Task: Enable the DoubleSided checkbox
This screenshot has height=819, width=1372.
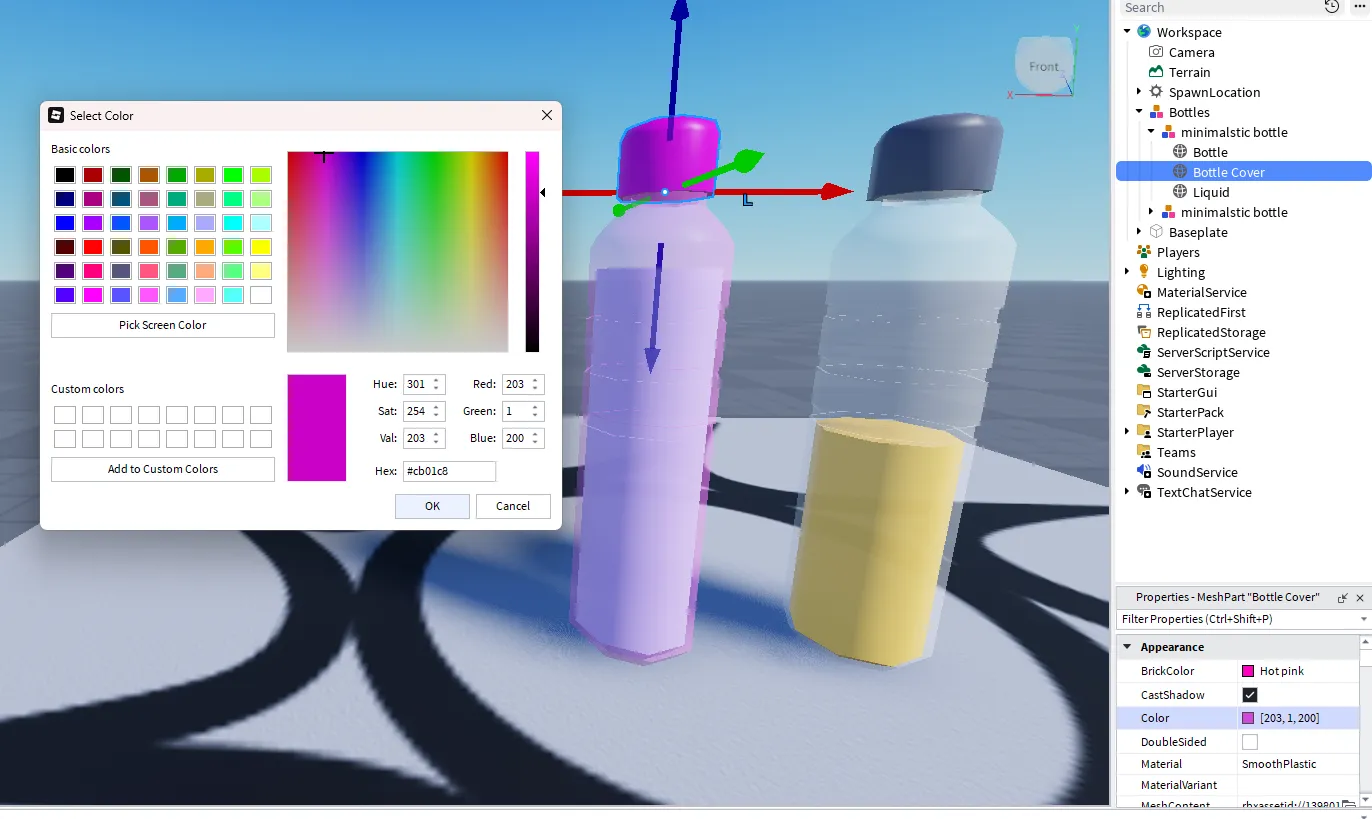Action: tap(1249, 742)
